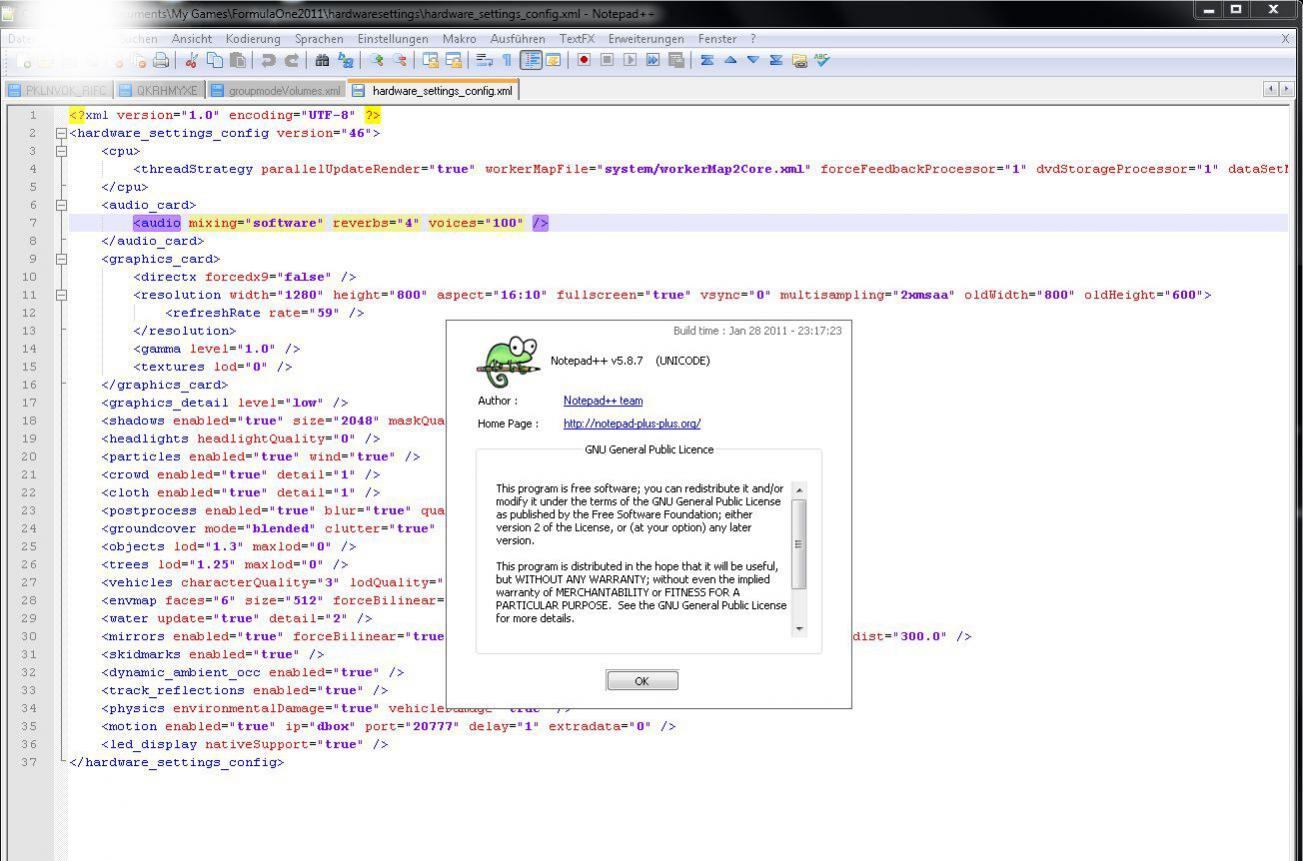This screenshot has height=861, width=1303.
Task: Click the 'Notepad++ v5.8.7 (UNICODE)' text
Action: pos(630,361)
